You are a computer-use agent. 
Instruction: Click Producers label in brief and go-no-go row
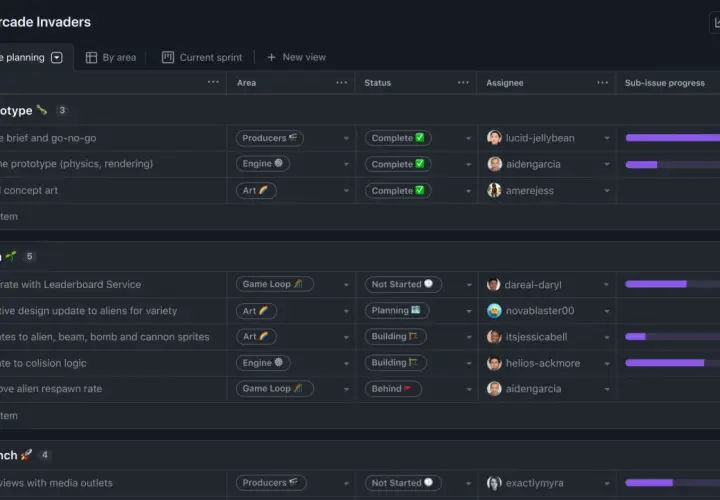(270, 138)
